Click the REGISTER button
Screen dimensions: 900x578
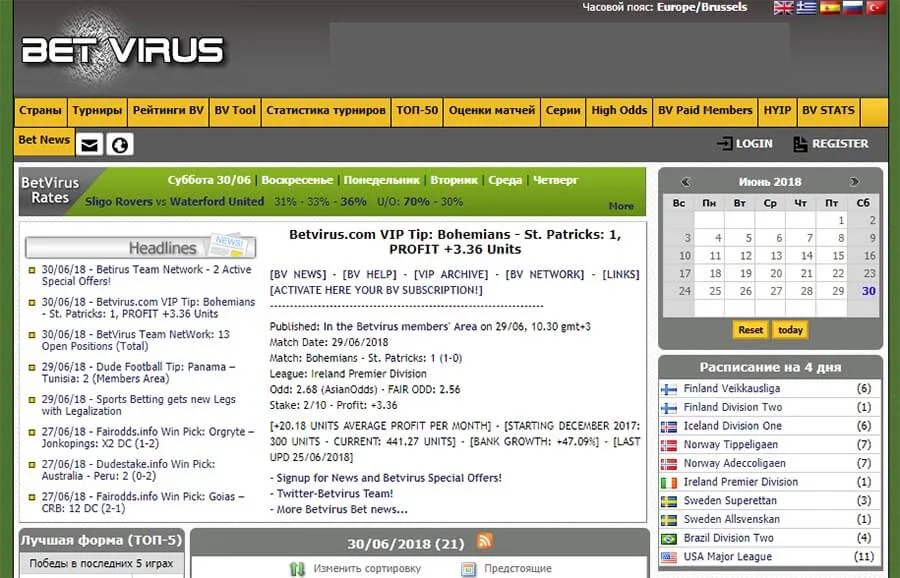point(831,144)
